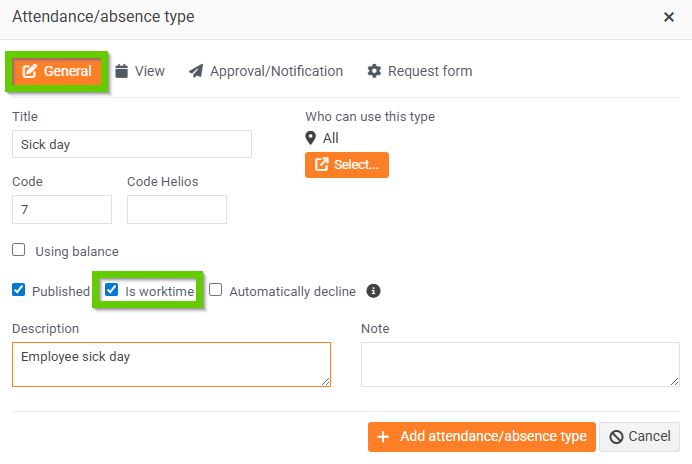Focus the Code Helios input box
Image resolution: width=692 pixels, height=464 pixels.
177,209
